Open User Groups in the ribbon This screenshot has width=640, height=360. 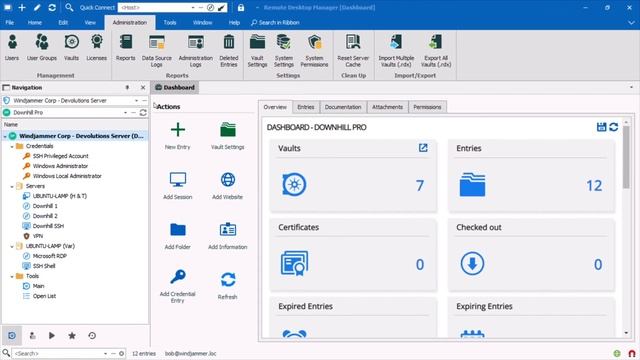pyautogui.click(x=42, y=48)
